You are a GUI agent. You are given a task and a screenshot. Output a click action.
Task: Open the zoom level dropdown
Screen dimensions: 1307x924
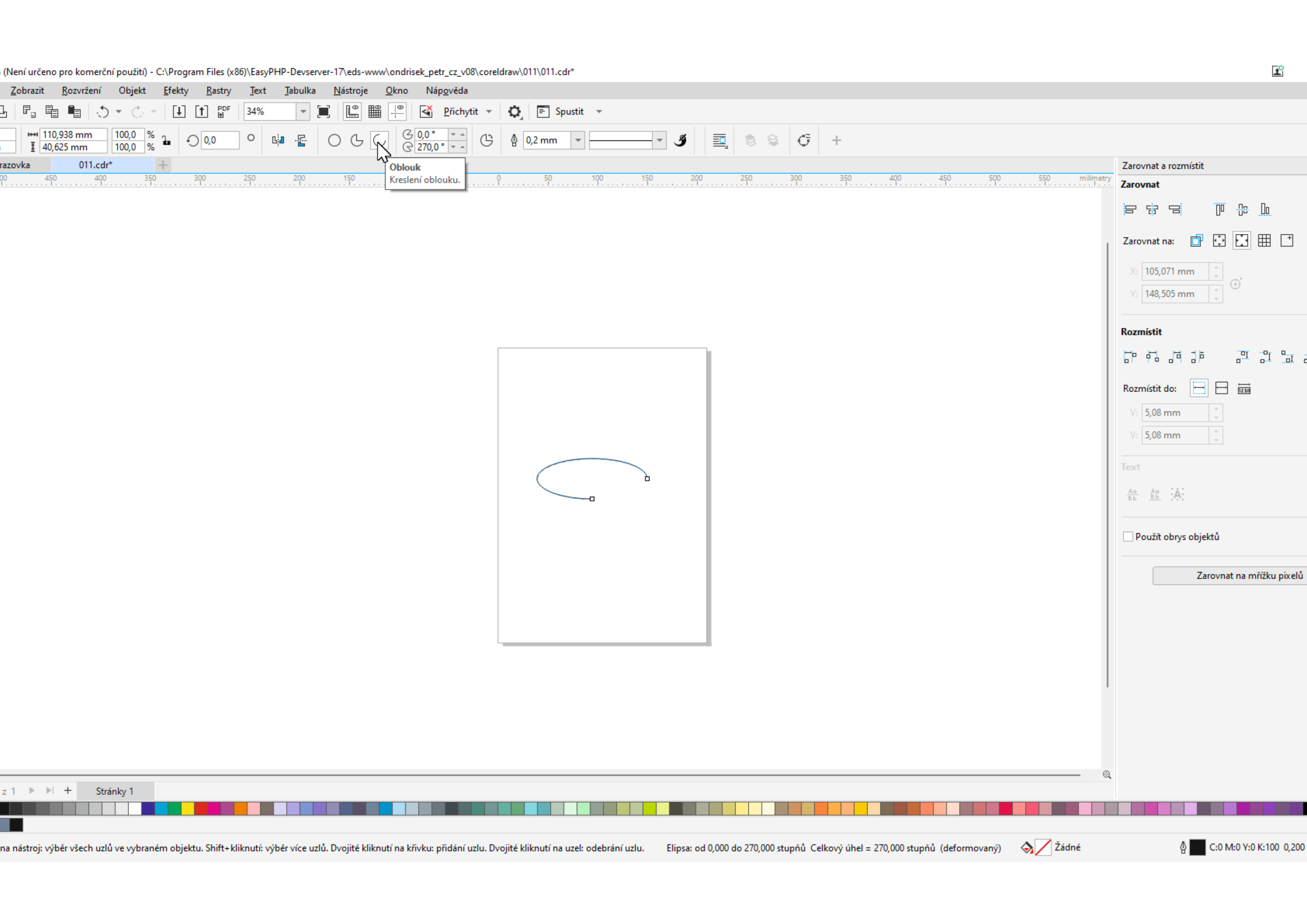[x=303, y=111]
